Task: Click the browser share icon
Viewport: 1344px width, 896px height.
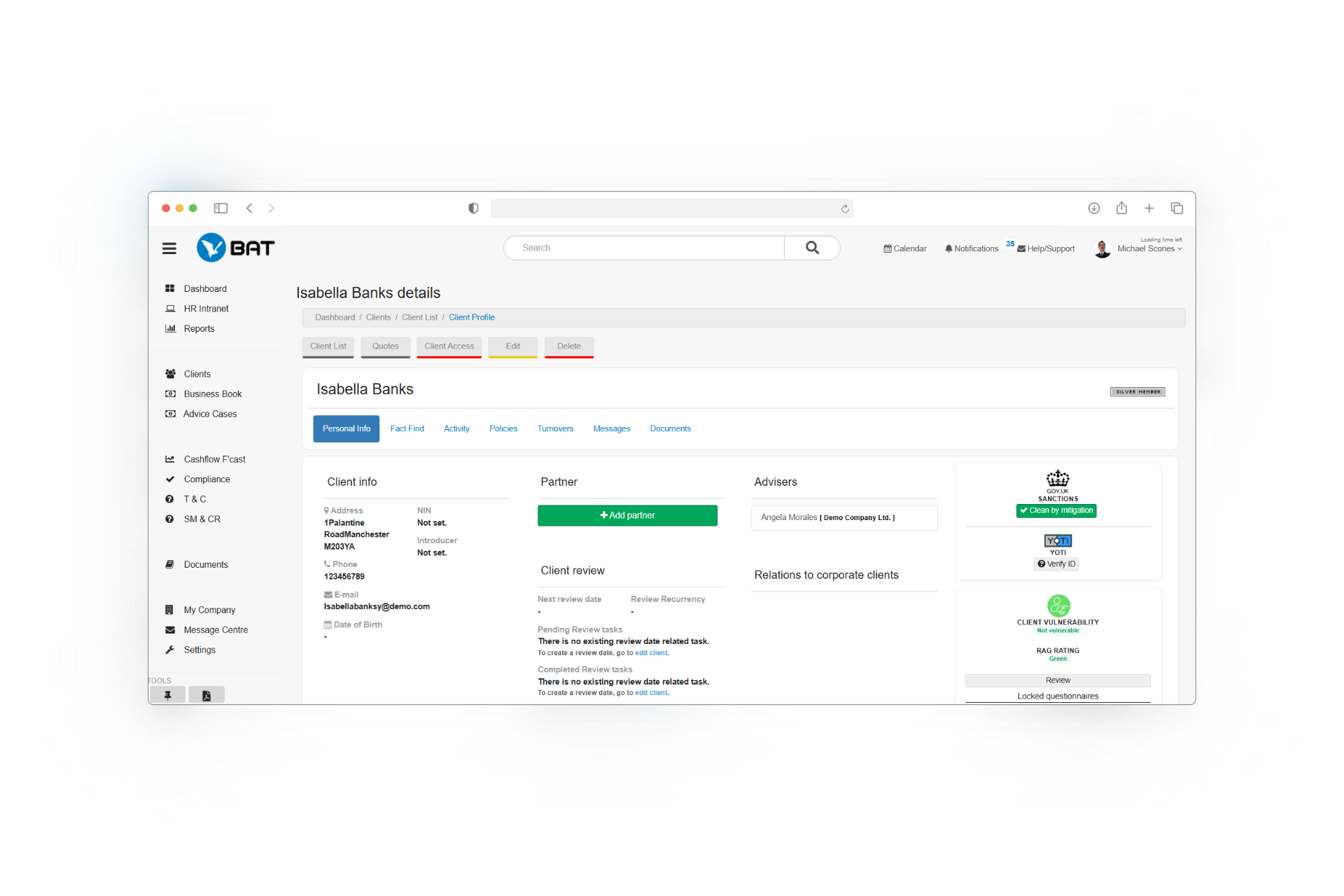Action: pyautogui.click(x=1121, y=209)
